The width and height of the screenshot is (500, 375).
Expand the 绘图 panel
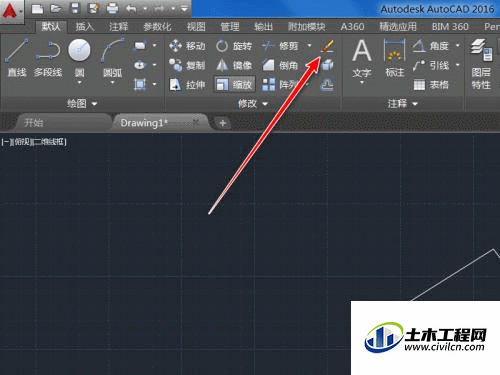tap(82, 104)
